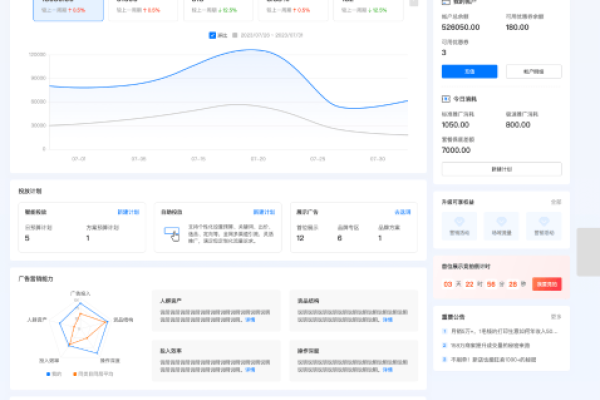Click the wide outlined button below 7000.00

click(502, 169)
